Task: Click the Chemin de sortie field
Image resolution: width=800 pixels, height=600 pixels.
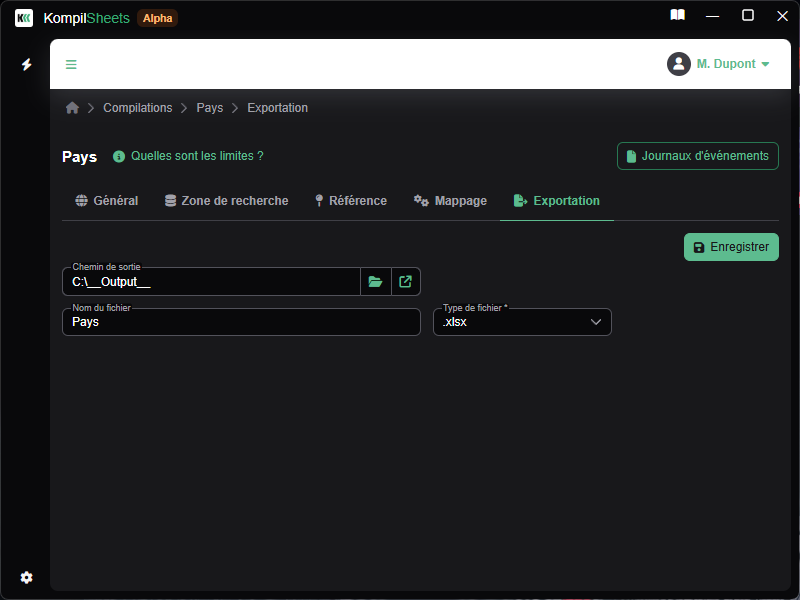Action: pos(210,282)
